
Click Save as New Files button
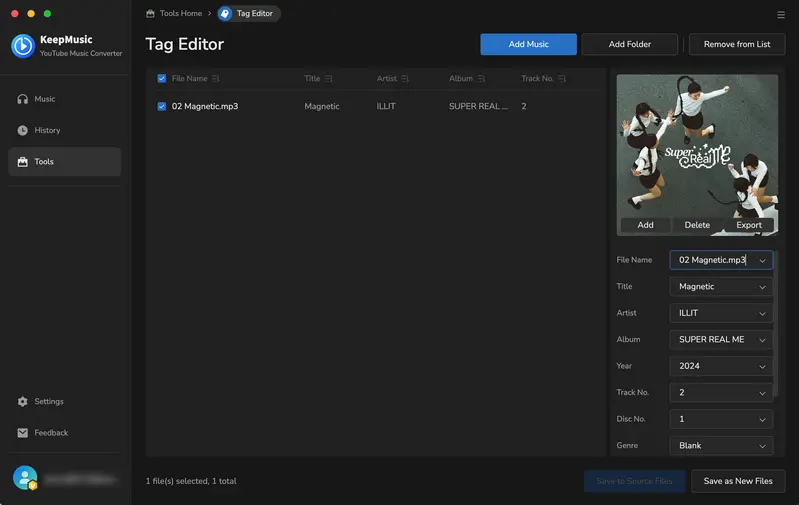point(738,481)
